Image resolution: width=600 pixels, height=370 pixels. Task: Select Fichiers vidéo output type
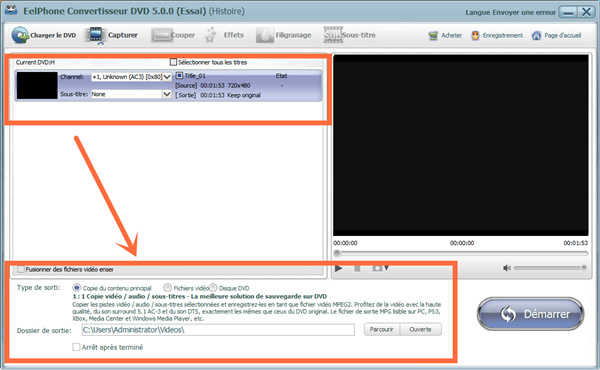tap(167, 287)
